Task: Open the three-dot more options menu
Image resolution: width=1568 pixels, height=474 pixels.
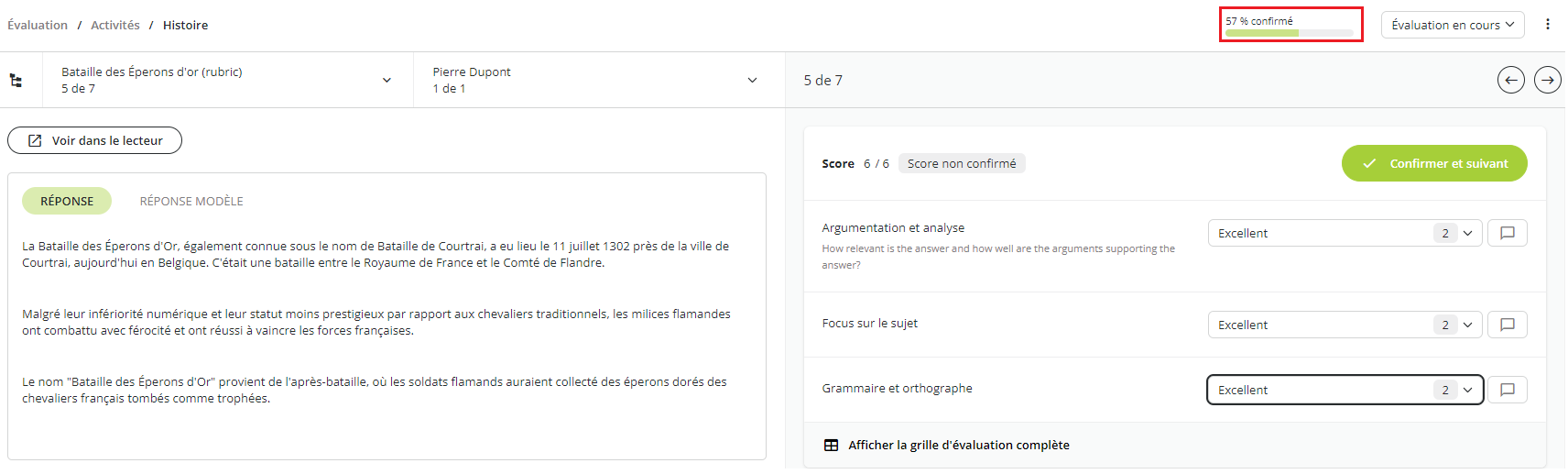Action: pyautogui.click(x=1548, y=25)
